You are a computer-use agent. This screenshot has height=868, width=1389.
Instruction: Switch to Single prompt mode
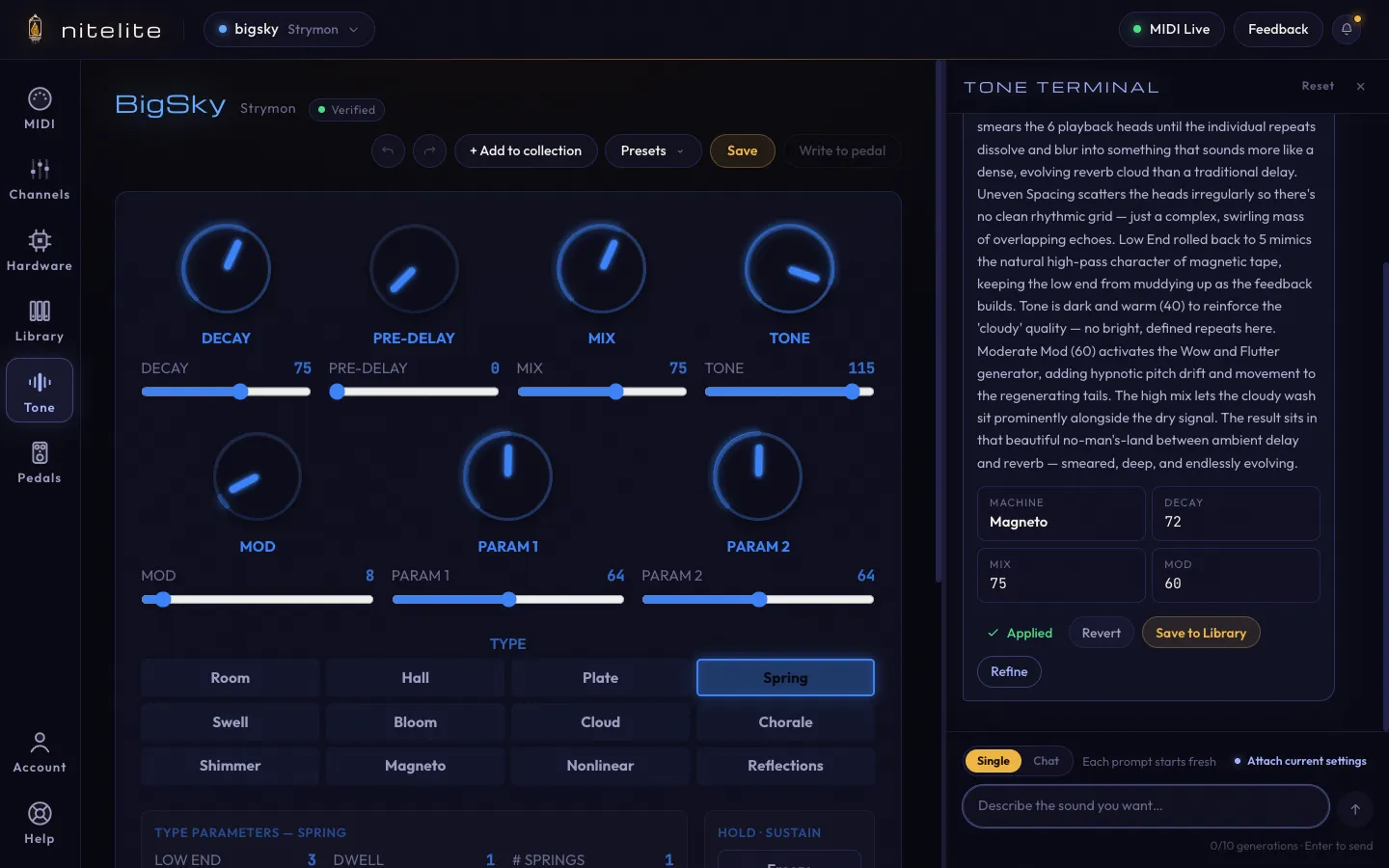993,761
